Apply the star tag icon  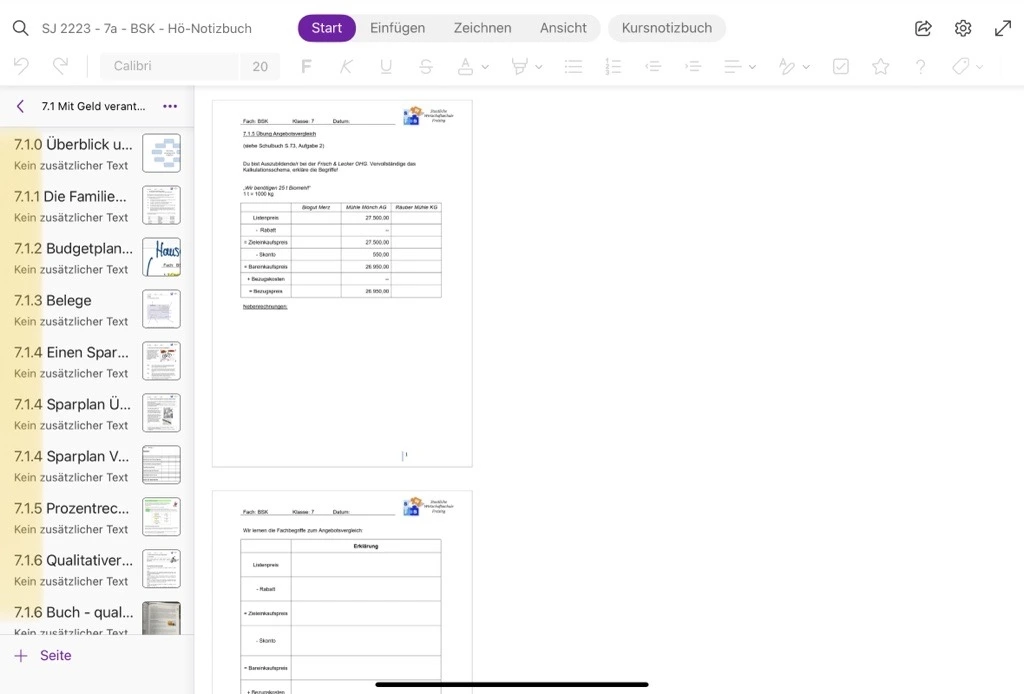880,67
